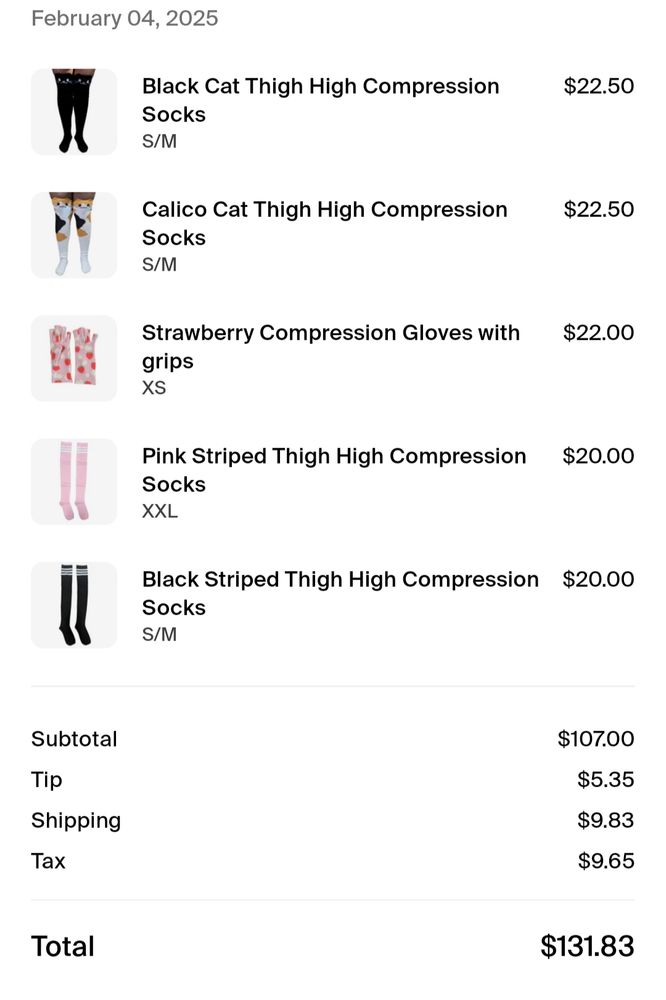Screen dimensions: 666x1000
Task: Click the XS size label for gloves
Action: (x=151, y=388)
